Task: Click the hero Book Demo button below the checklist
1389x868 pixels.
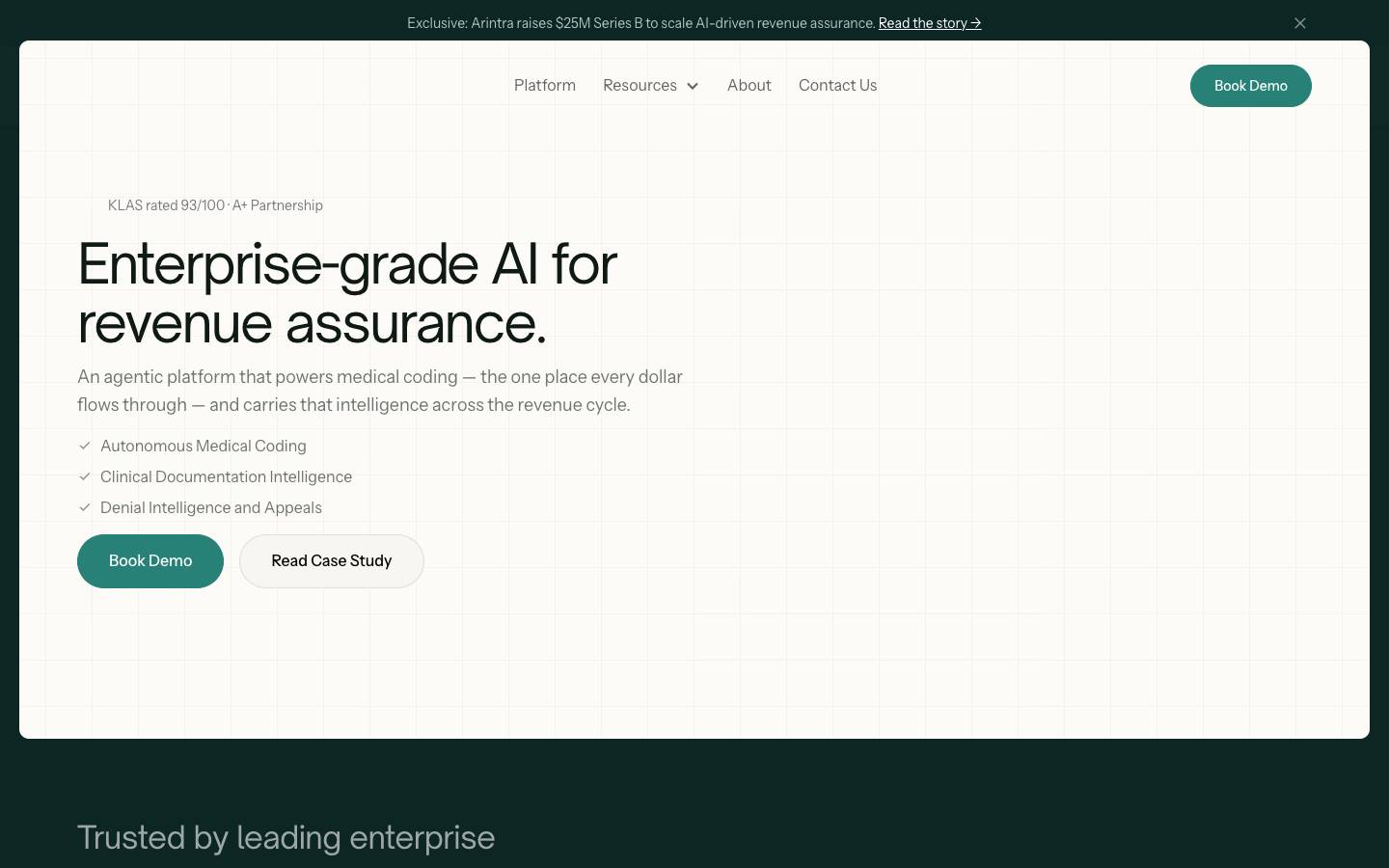Action: (150, 561)
